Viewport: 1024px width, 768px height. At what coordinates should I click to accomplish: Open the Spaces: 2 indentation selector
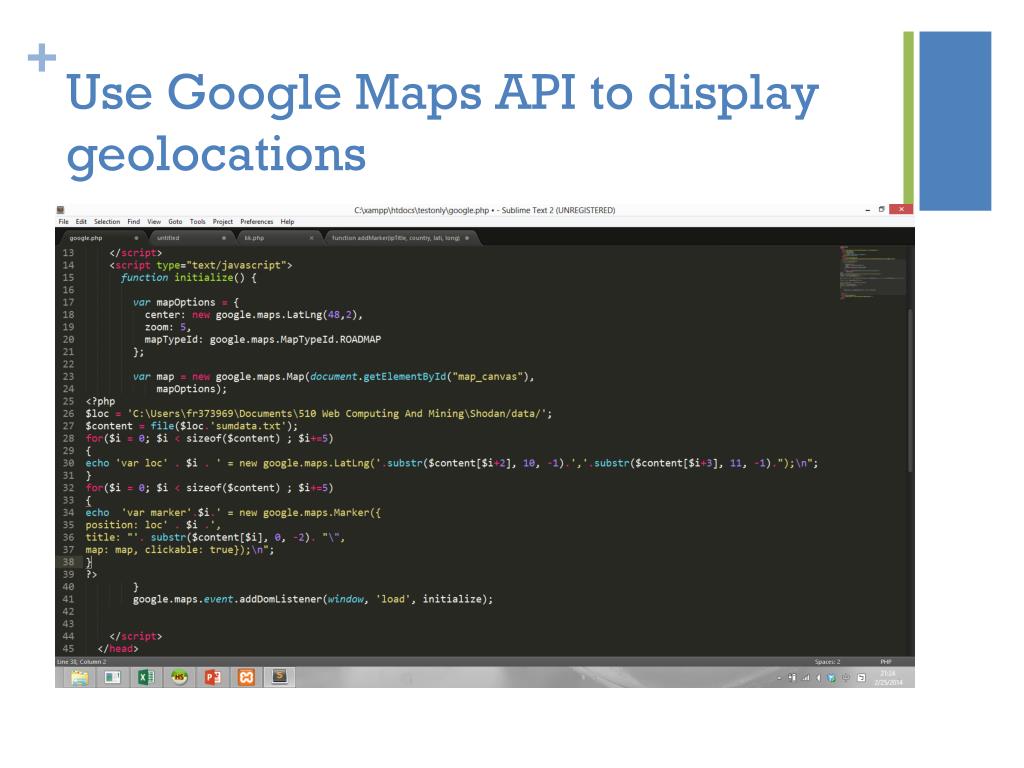click(827, 662)
